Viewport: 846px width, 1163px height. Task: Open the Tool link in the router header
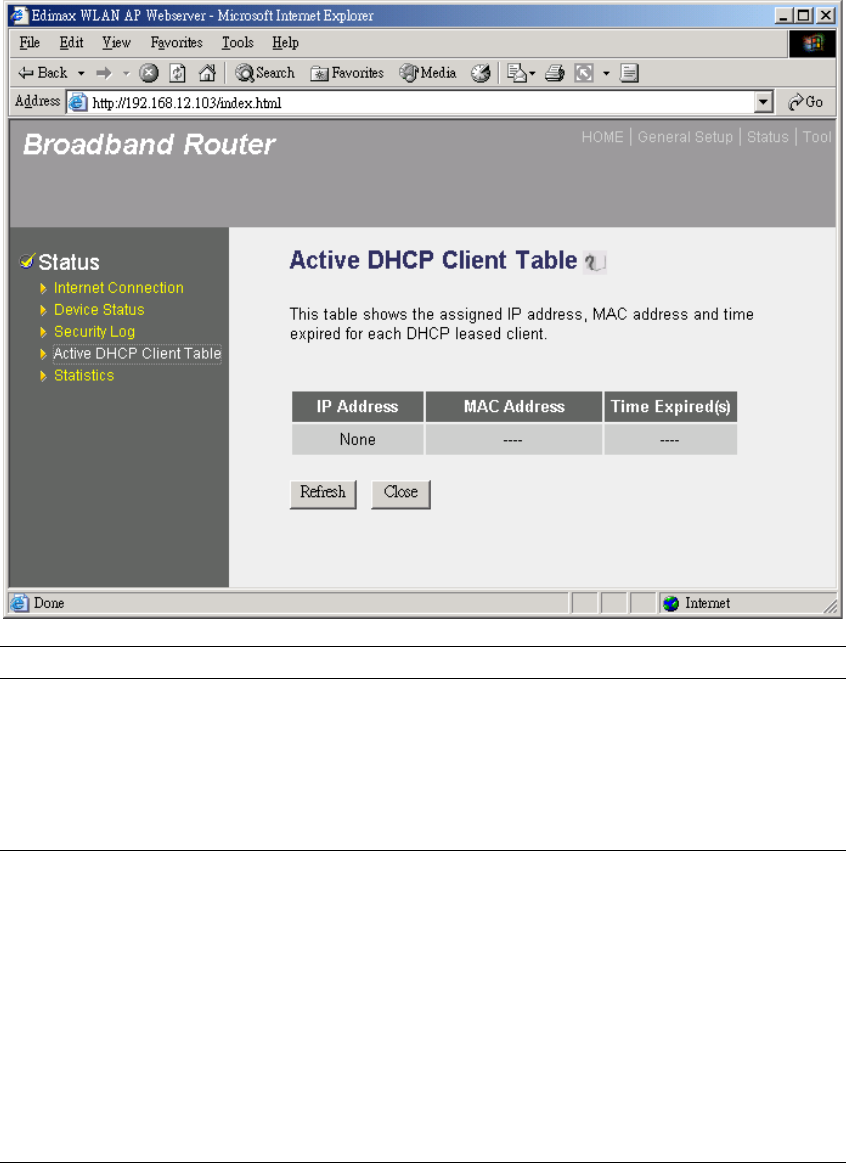[x=817, y=136]
